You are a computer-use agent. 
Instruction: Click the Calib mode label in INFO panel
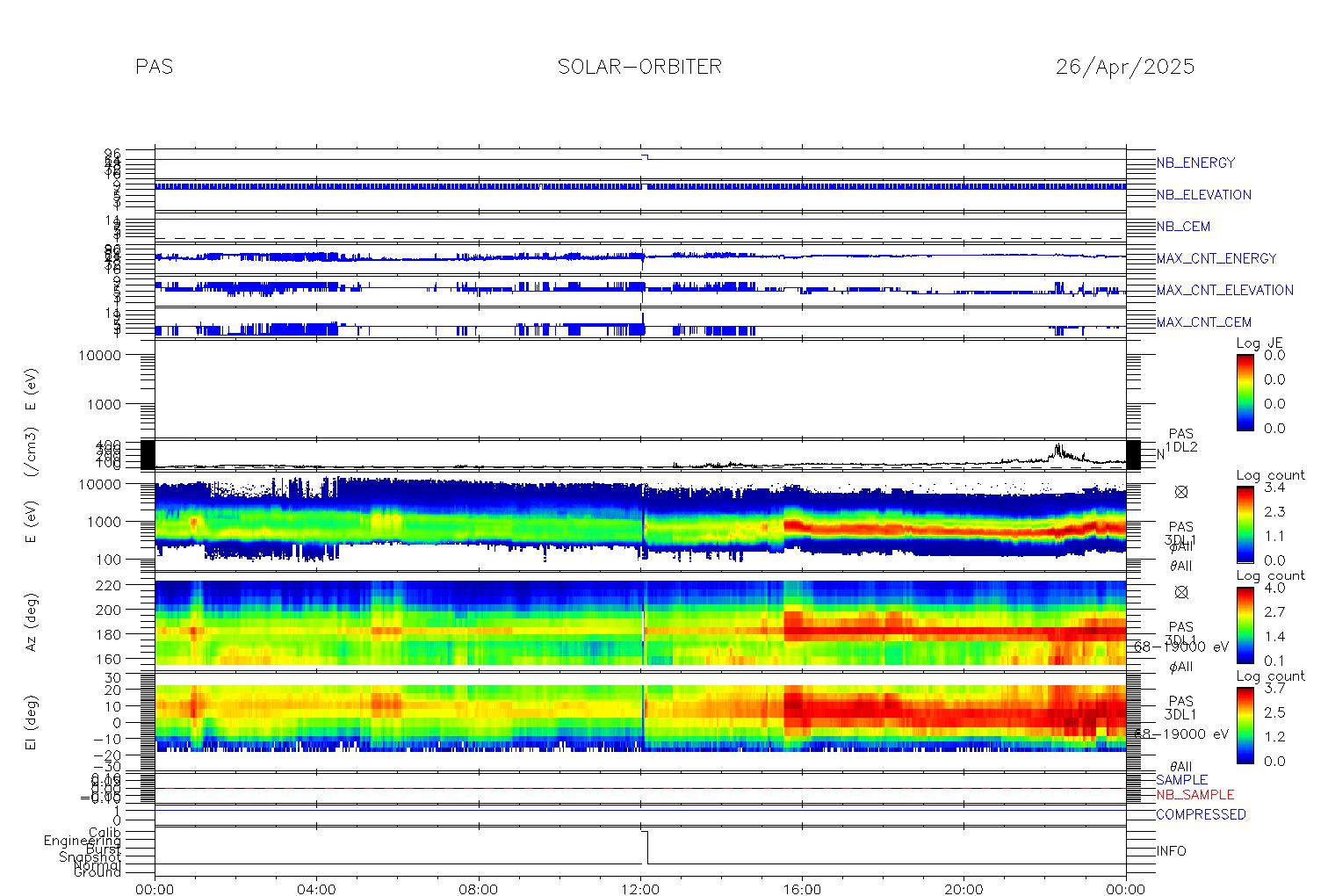click(x=105, y=832)
